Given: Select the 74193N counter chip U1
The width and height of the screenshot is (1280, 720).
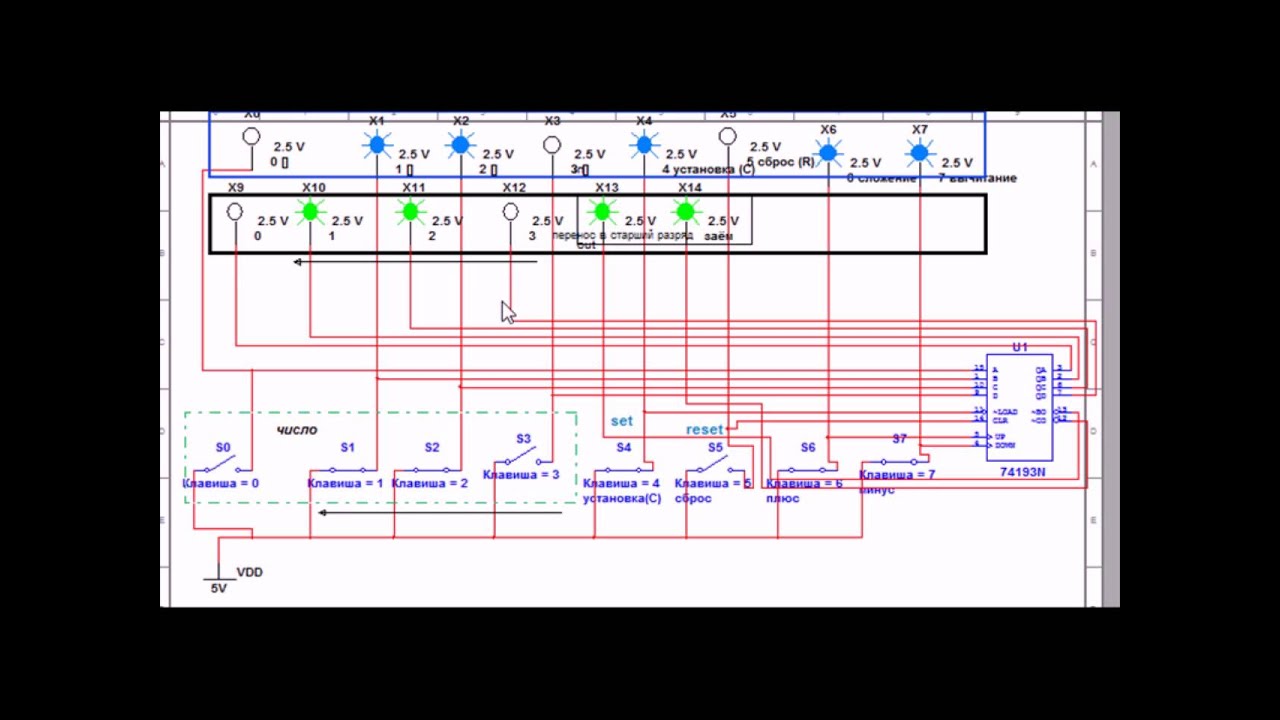Looking at the screenshot, I should pyautogui.click(x=1019, y=408).
